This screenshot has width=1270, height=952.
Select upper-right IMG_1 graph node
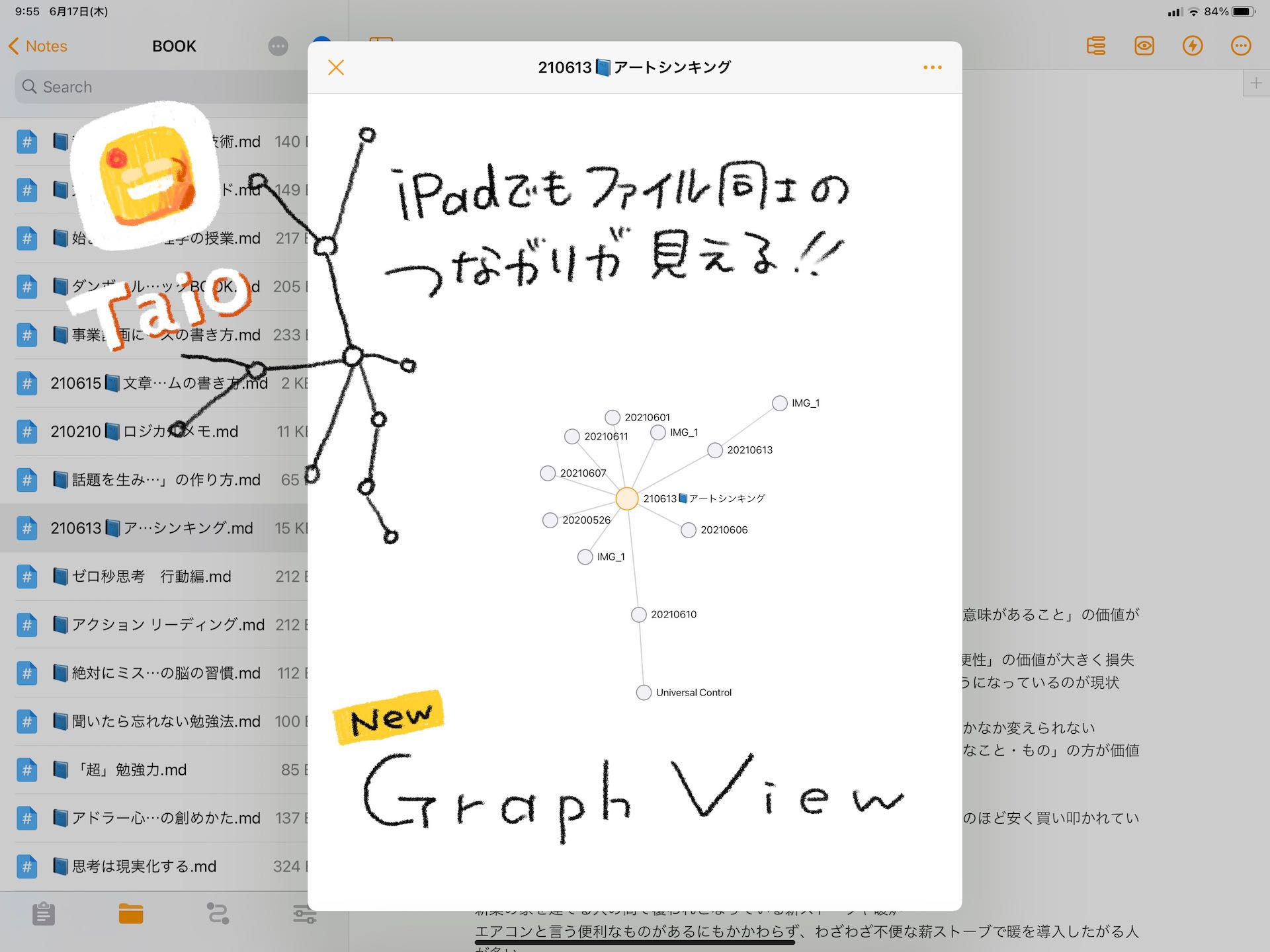pyautogui.click(x=780, y=403)
